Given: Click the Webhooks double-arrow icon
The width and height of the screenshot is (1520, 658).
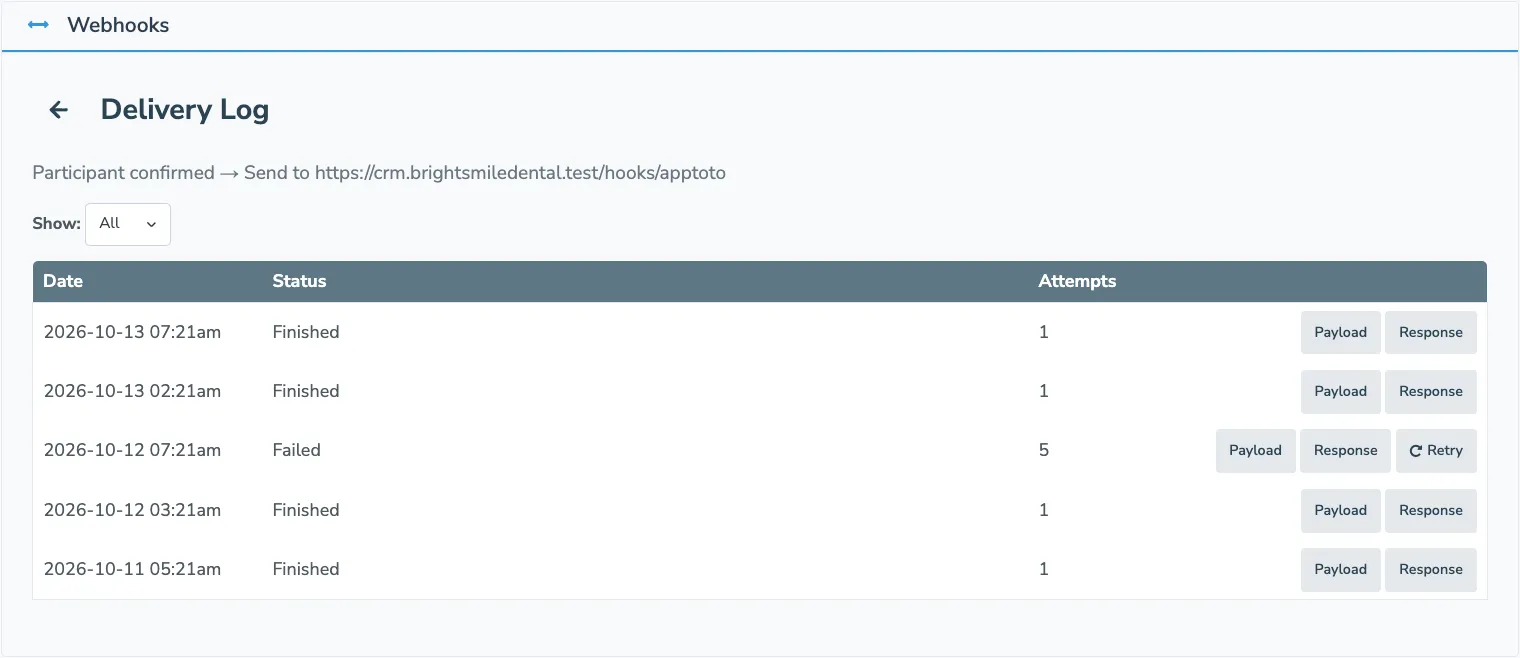Looking at the screenshot, I should [x=38, y=25].
